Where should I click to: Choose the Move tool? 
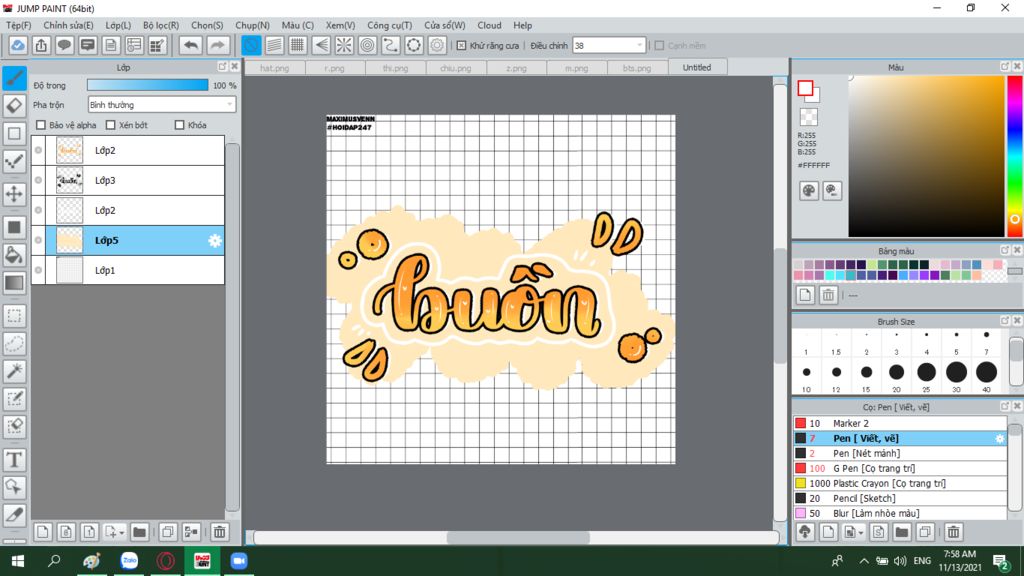point(14,194)
